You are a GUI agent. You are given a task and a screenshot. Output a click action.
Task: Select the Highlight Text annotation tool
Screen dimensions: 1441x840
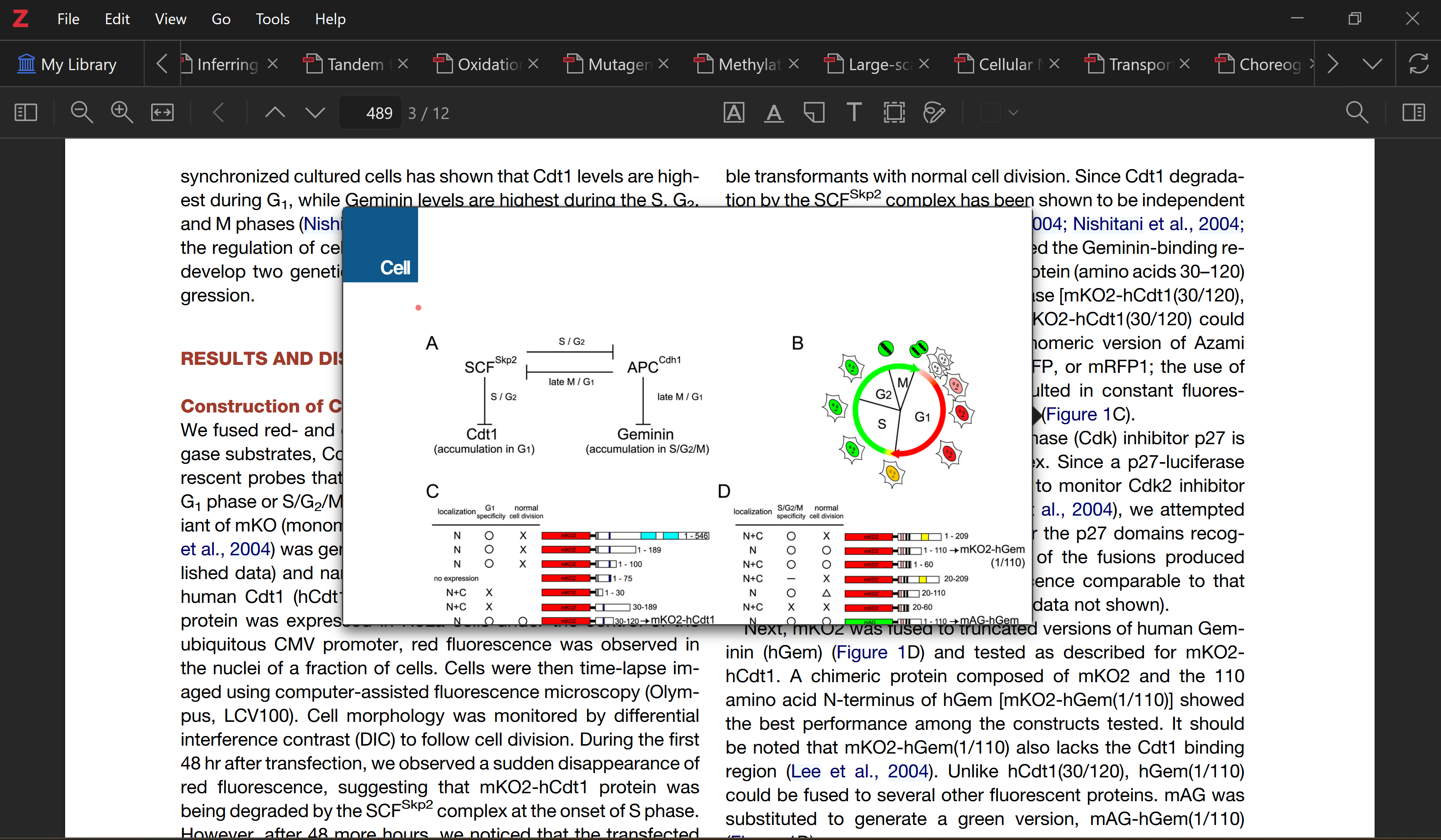(734, 113)
